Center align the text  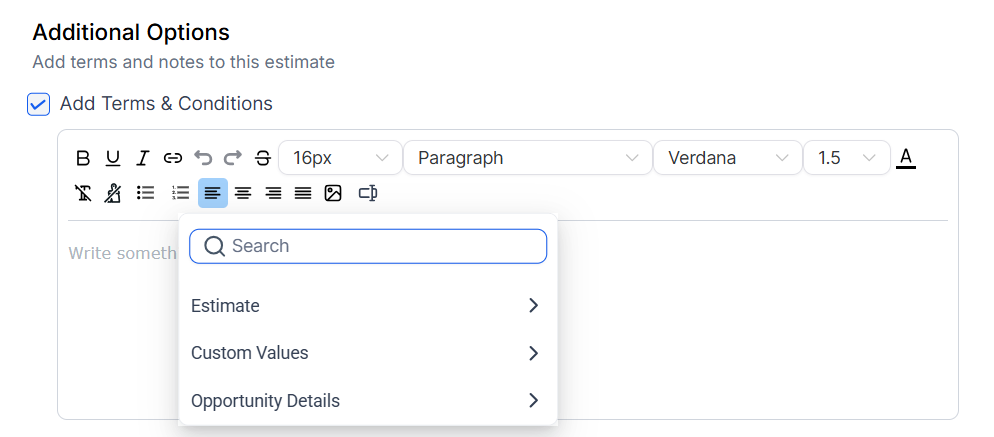[243, 193]
